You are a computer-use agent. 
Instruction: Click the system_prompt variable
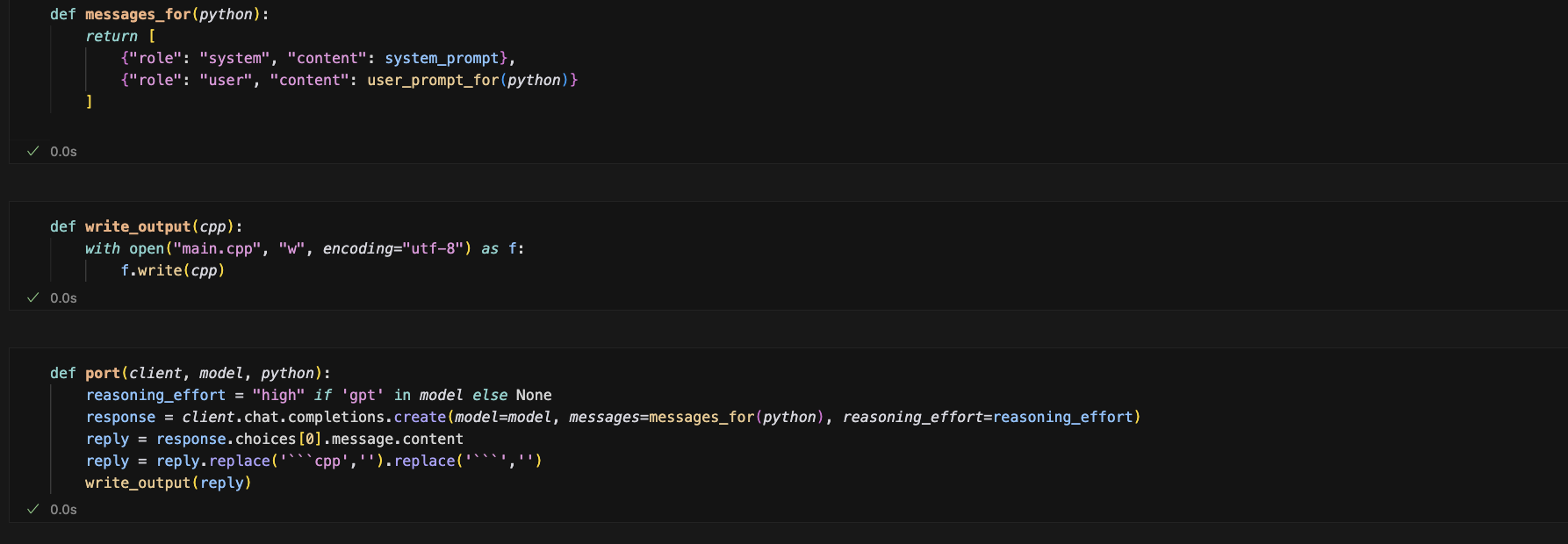coord(442,58)
